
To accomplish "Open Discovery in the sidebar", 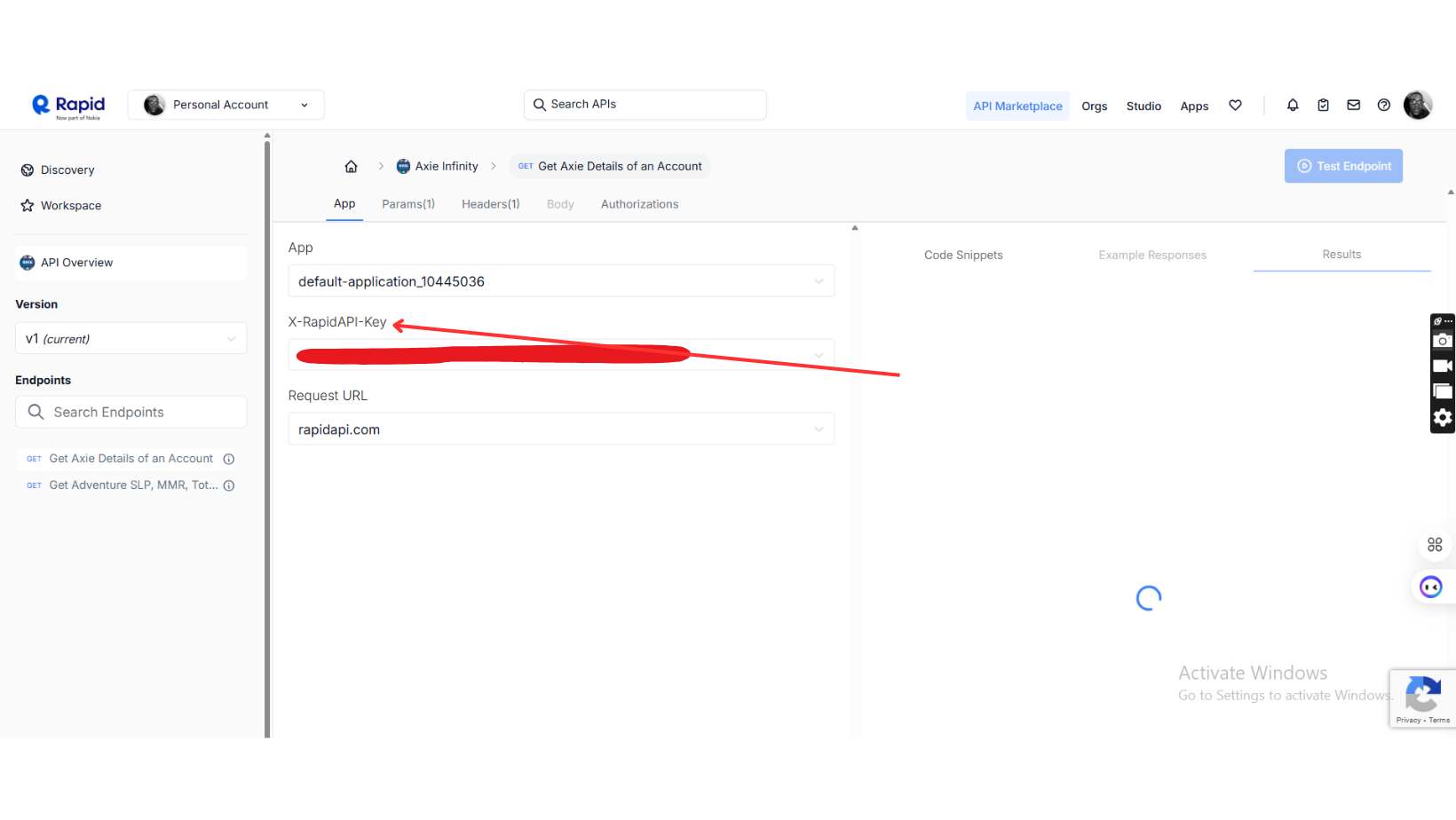I will (x=67, y=170).
